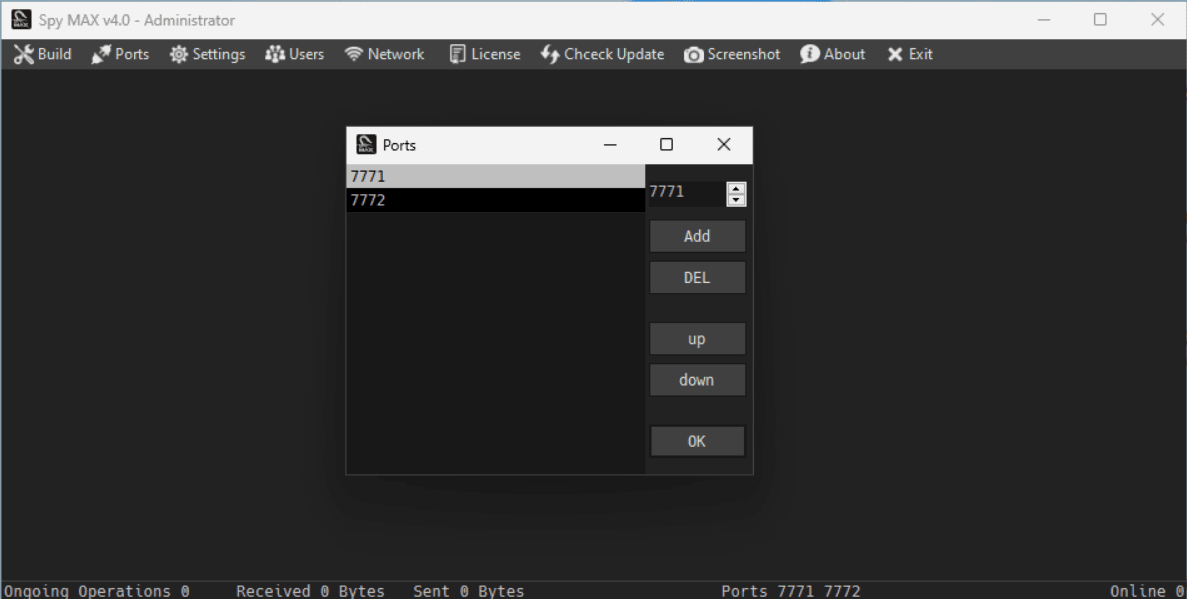Click the Add button
The image size is (1187, 599).
(697, 236)
